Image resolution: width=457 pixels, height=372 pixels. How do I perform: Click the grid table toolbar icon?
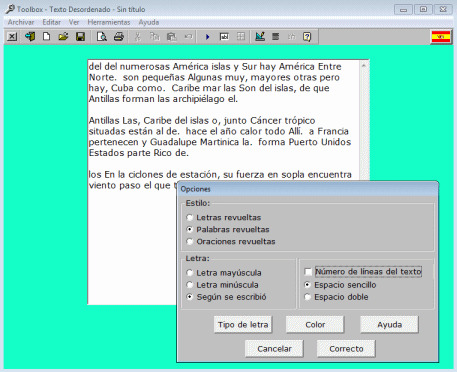tap(241, 37)
